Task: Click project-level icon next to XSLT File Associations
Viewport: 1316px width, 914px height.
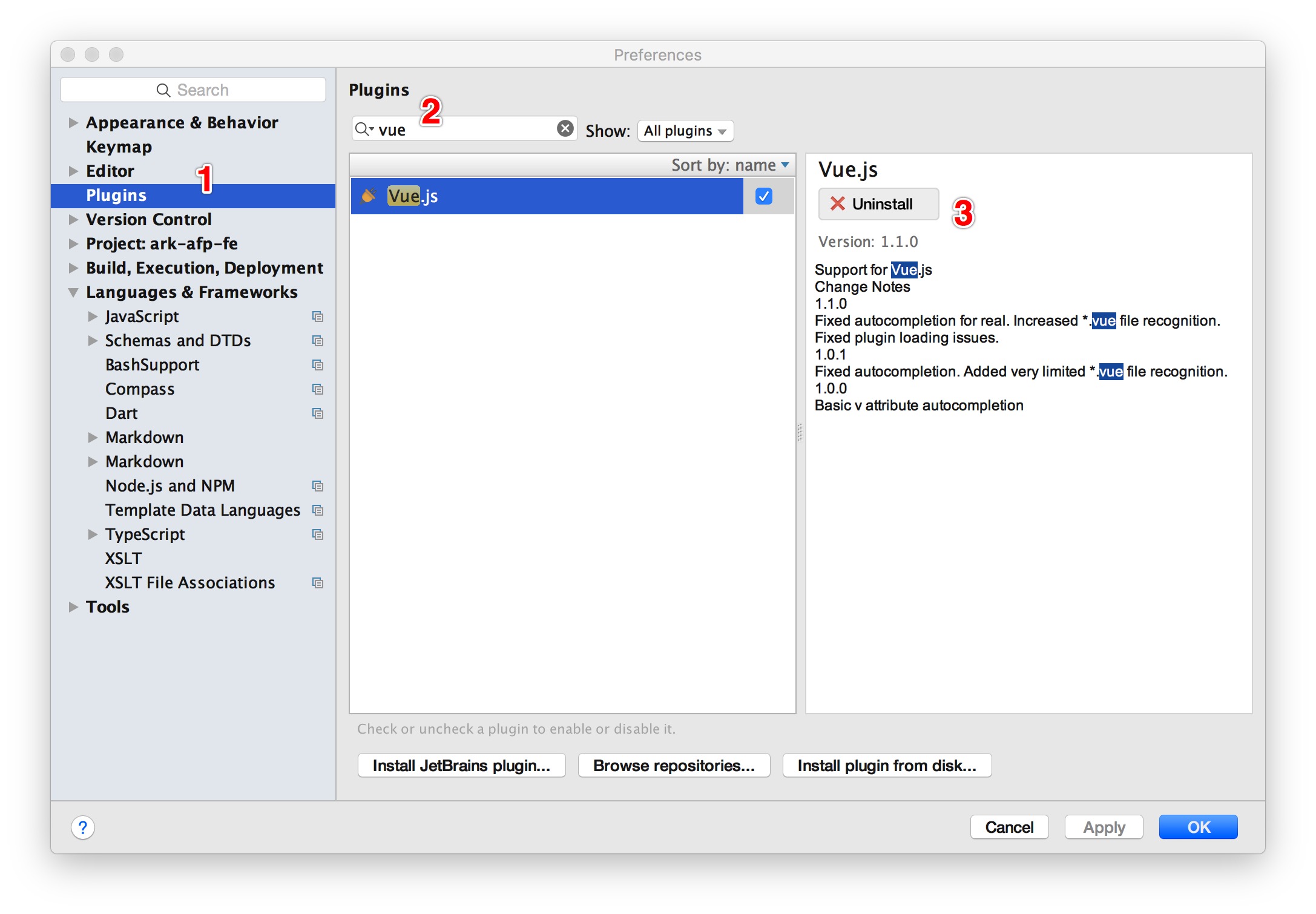Action: click(x=318, y=583)
